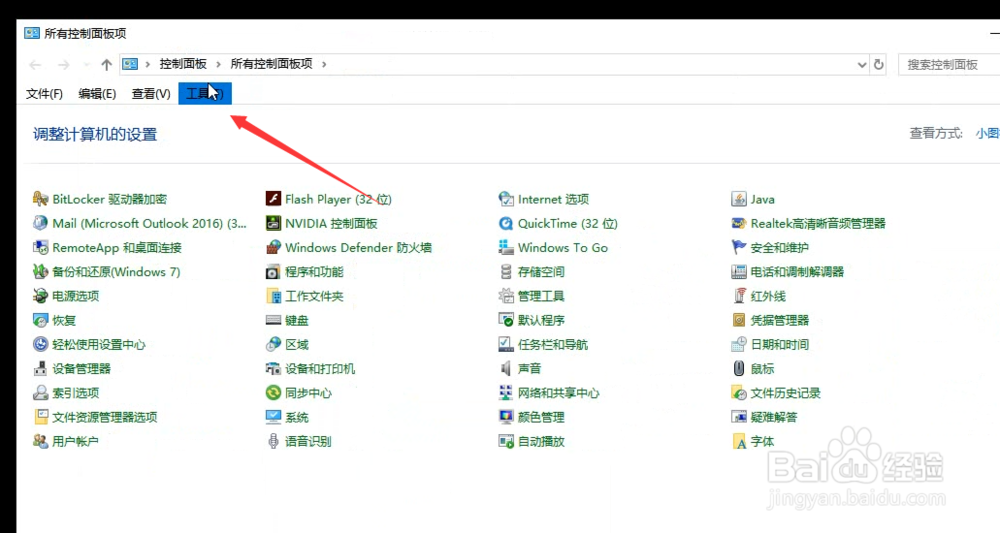Open the 恢复 icon
The width and height of the screenshot is (1000, 533).
click(x=40, y=320)
